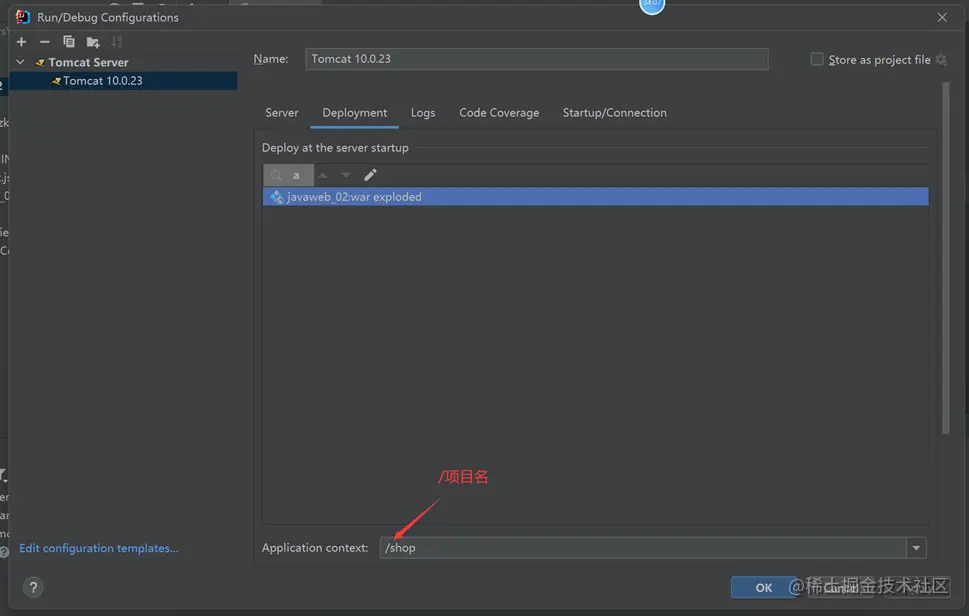Open the project file storage gear settings
The height and width of the screenshot is (616, 969).
pyautogui.click(x=941, y=59)
